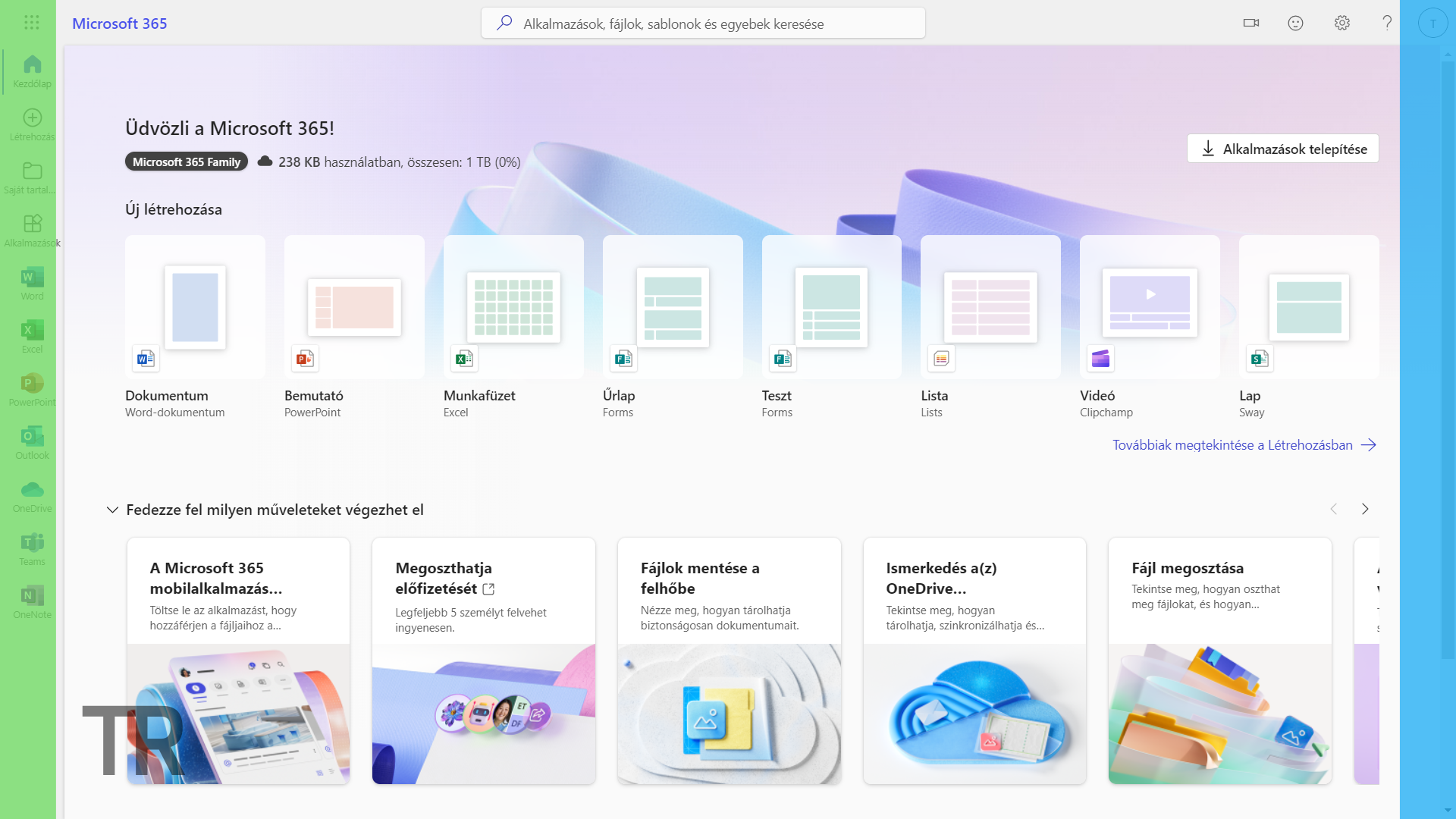Open Saját tartalom folder in sidebar

pos(32,178)
